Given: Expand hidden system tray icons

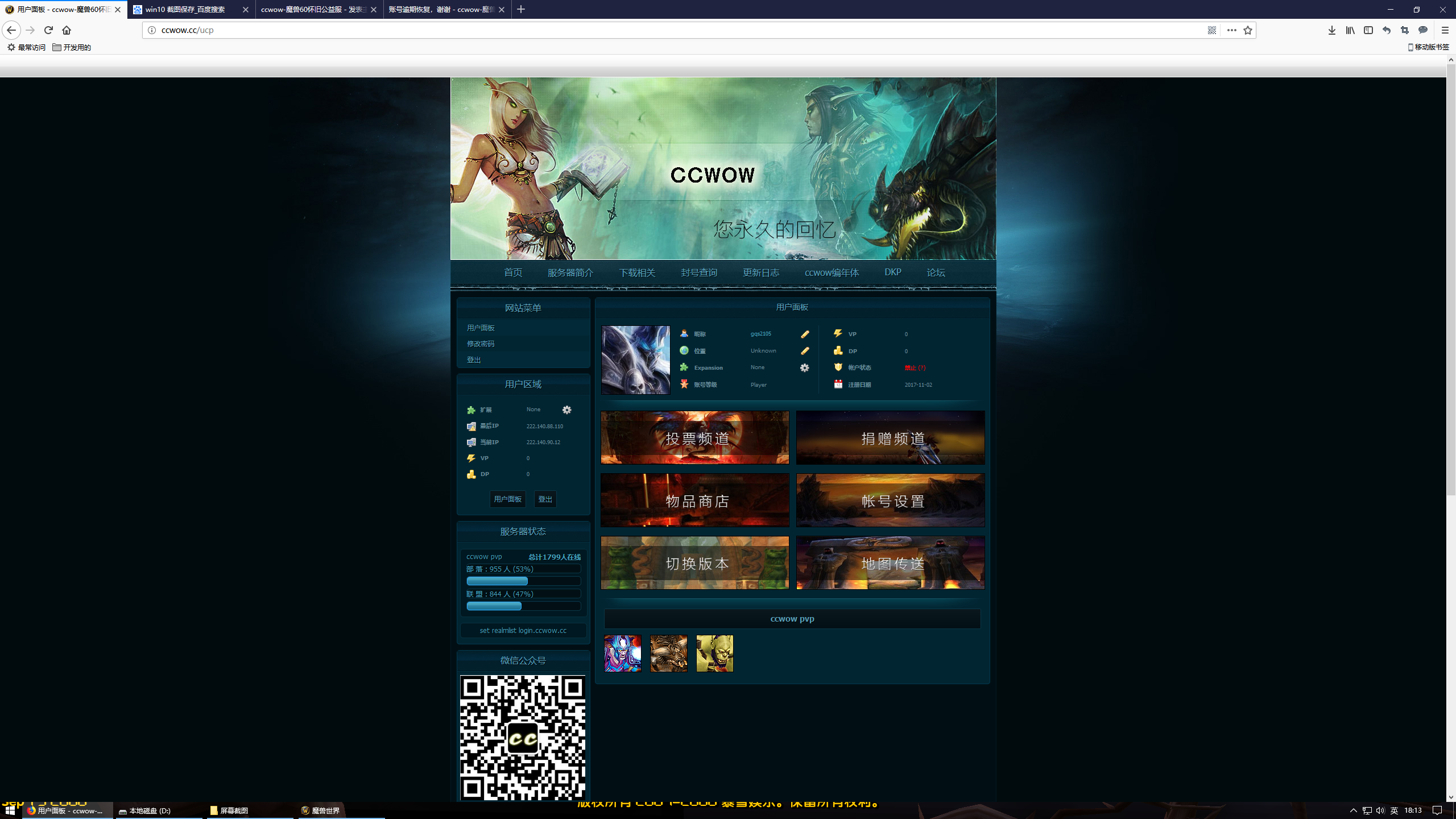Looking at the screenshot, I should click(1354, 810).
